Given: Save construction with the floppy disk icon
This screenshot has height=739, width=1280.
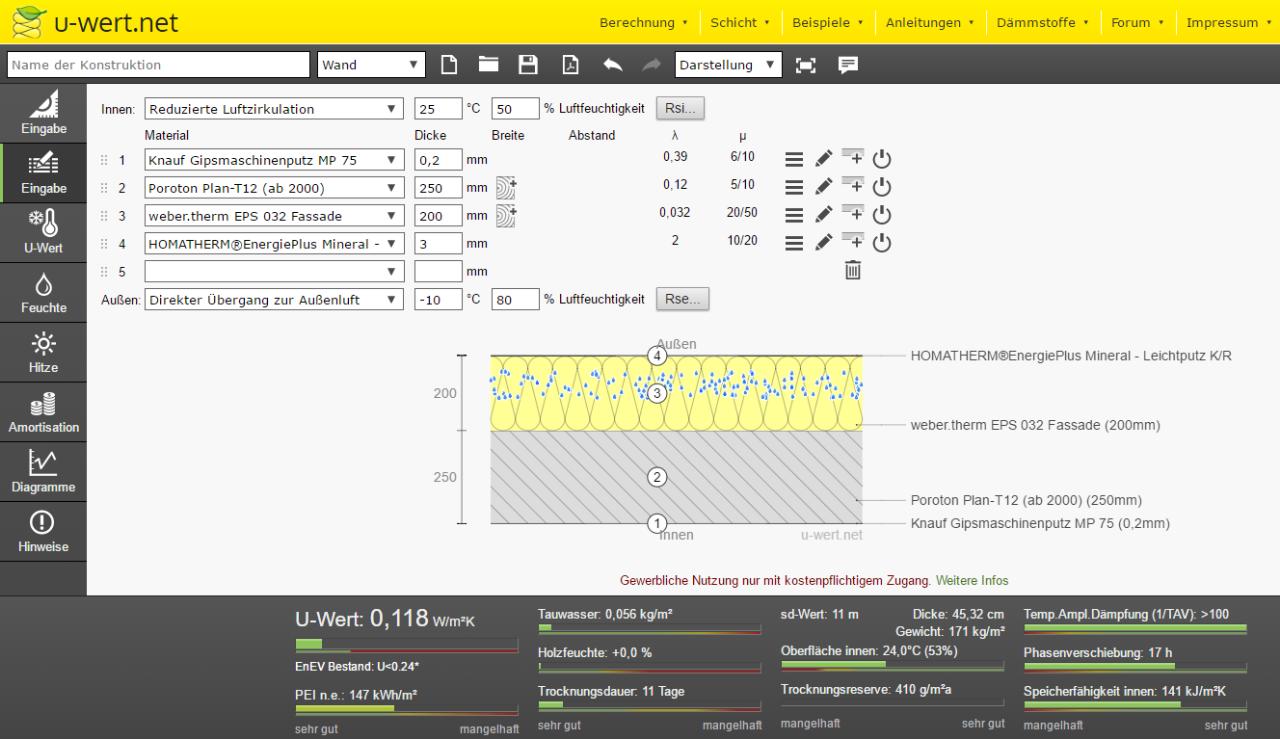Looking at the screenshot, I should [528, 65].
